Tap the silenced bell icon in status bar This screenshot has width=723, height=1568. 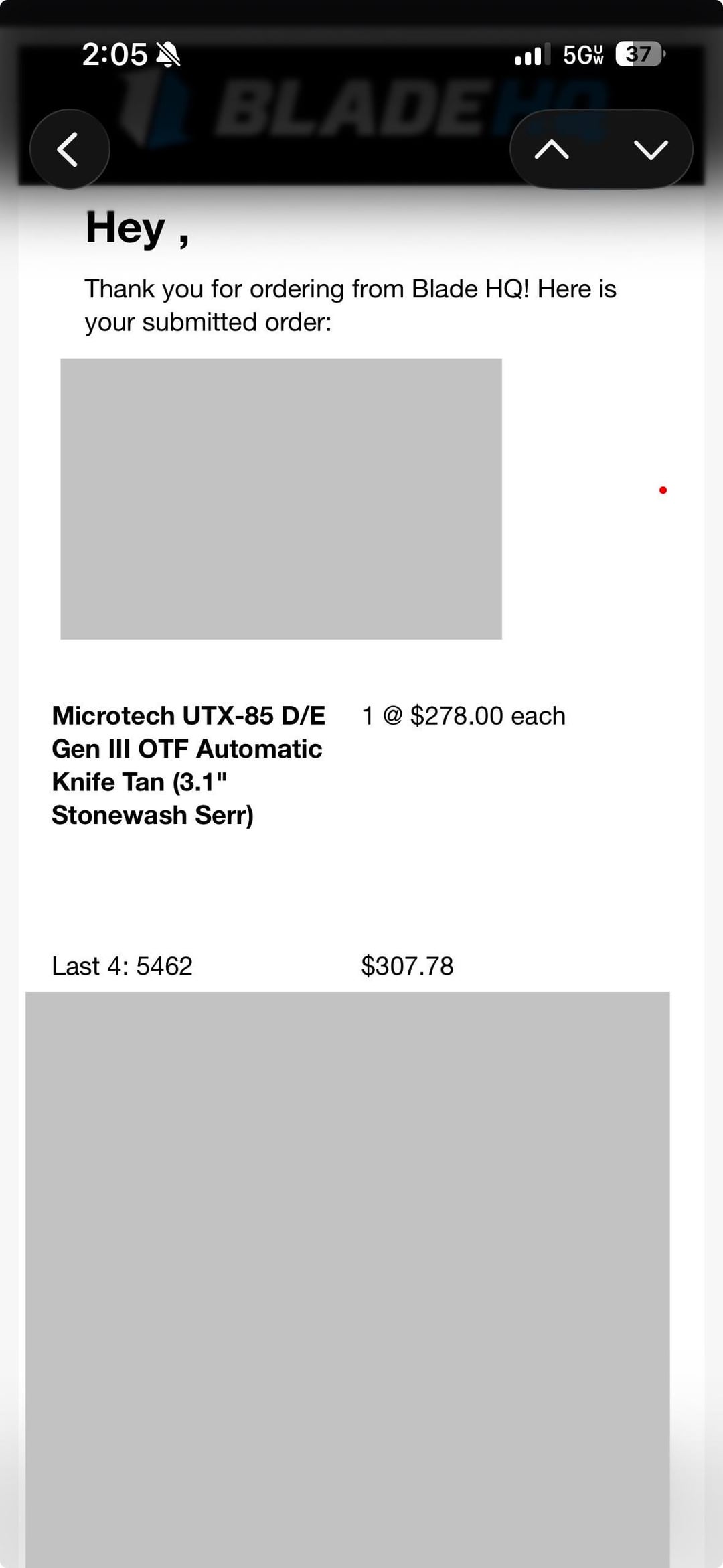pos(168,54)
